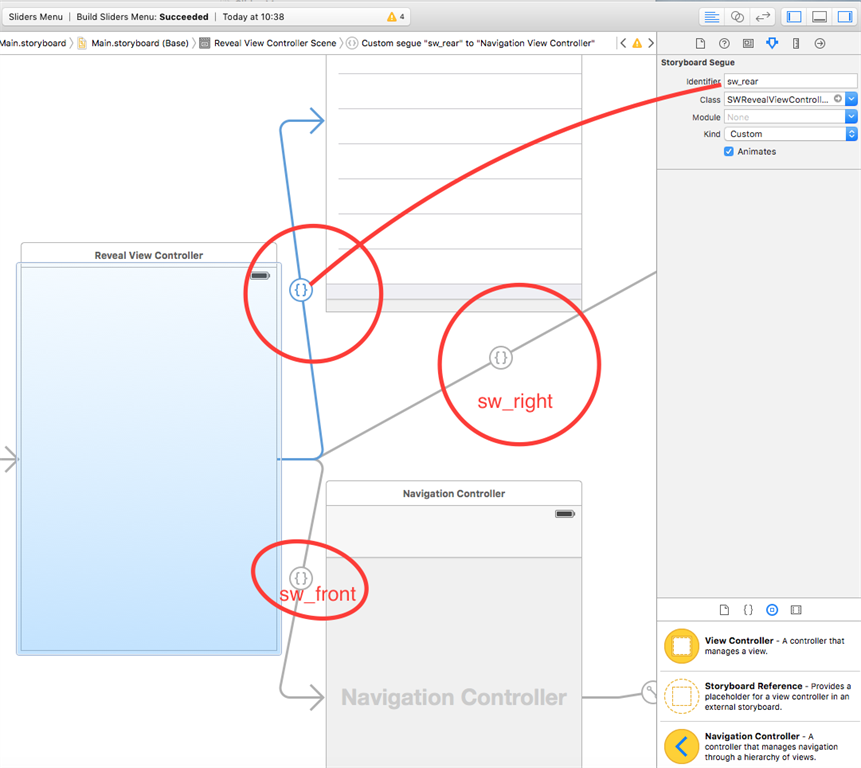Show Object library
Image resolution: width=861 pixels, height=768 pixels.
pos(772,610)
